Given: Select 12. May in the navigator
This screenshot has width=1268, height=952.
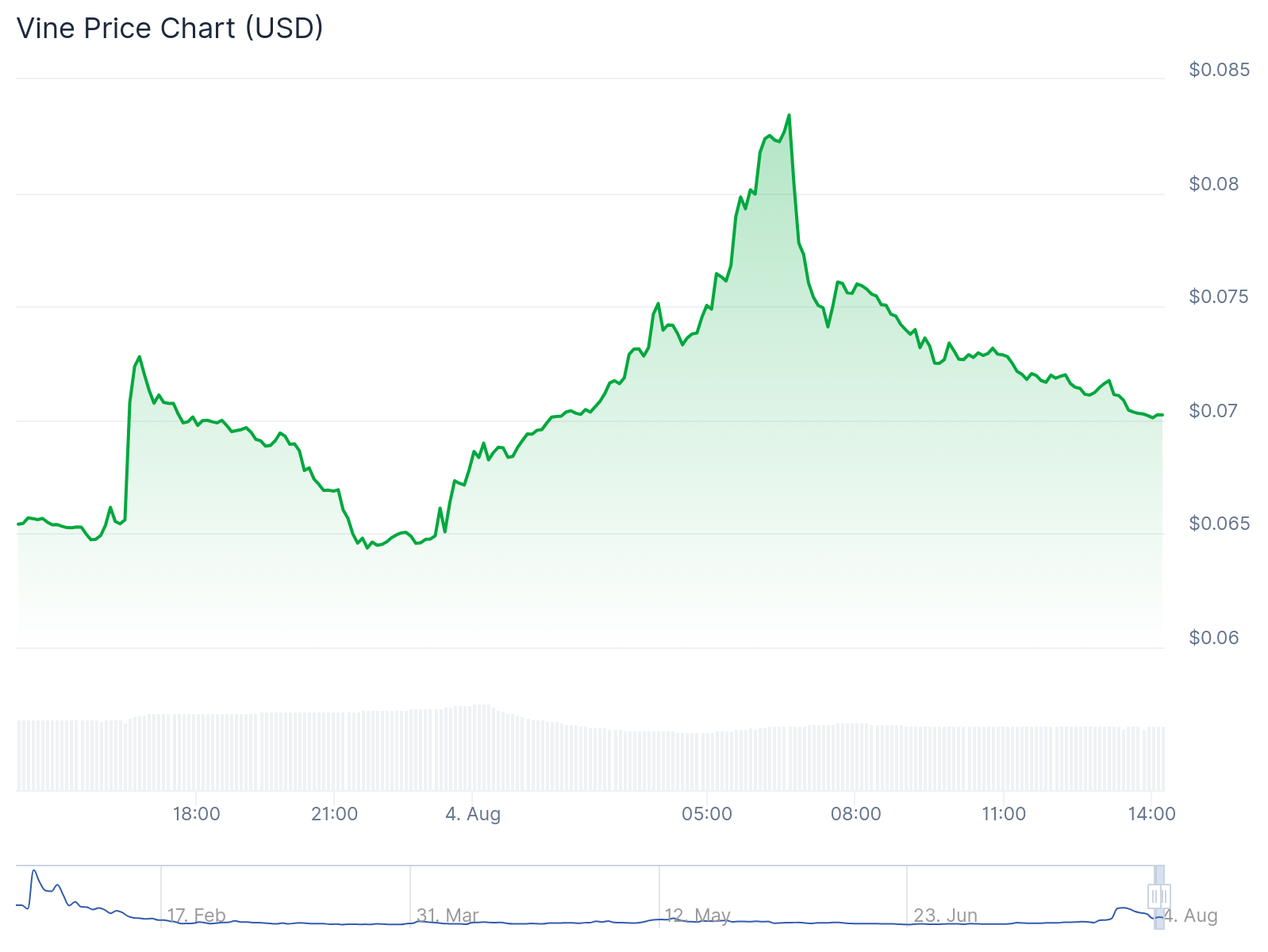Looking at the screenshot, I should coord(697,916).
